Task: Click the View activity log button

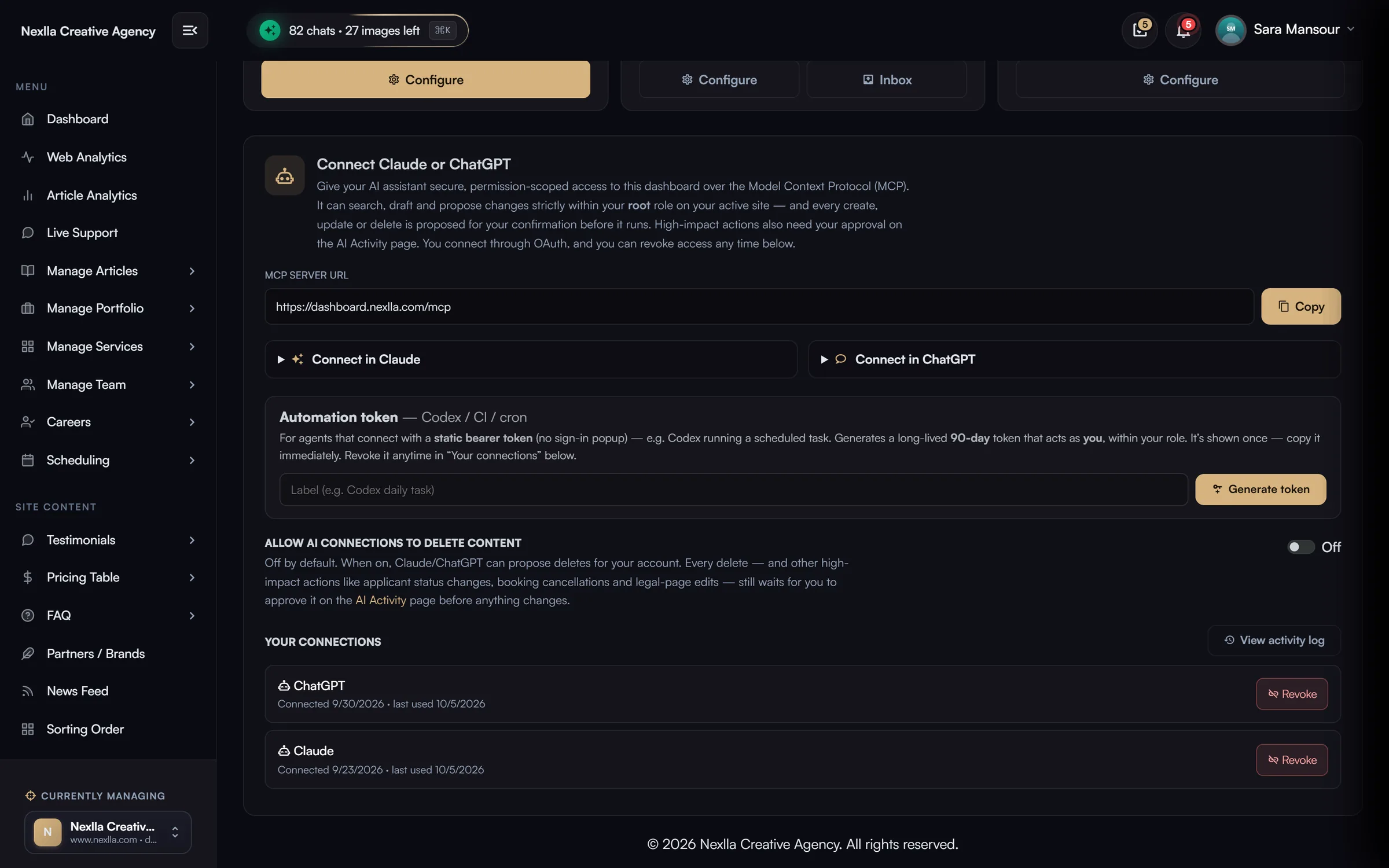Action: click(1274, 640)
